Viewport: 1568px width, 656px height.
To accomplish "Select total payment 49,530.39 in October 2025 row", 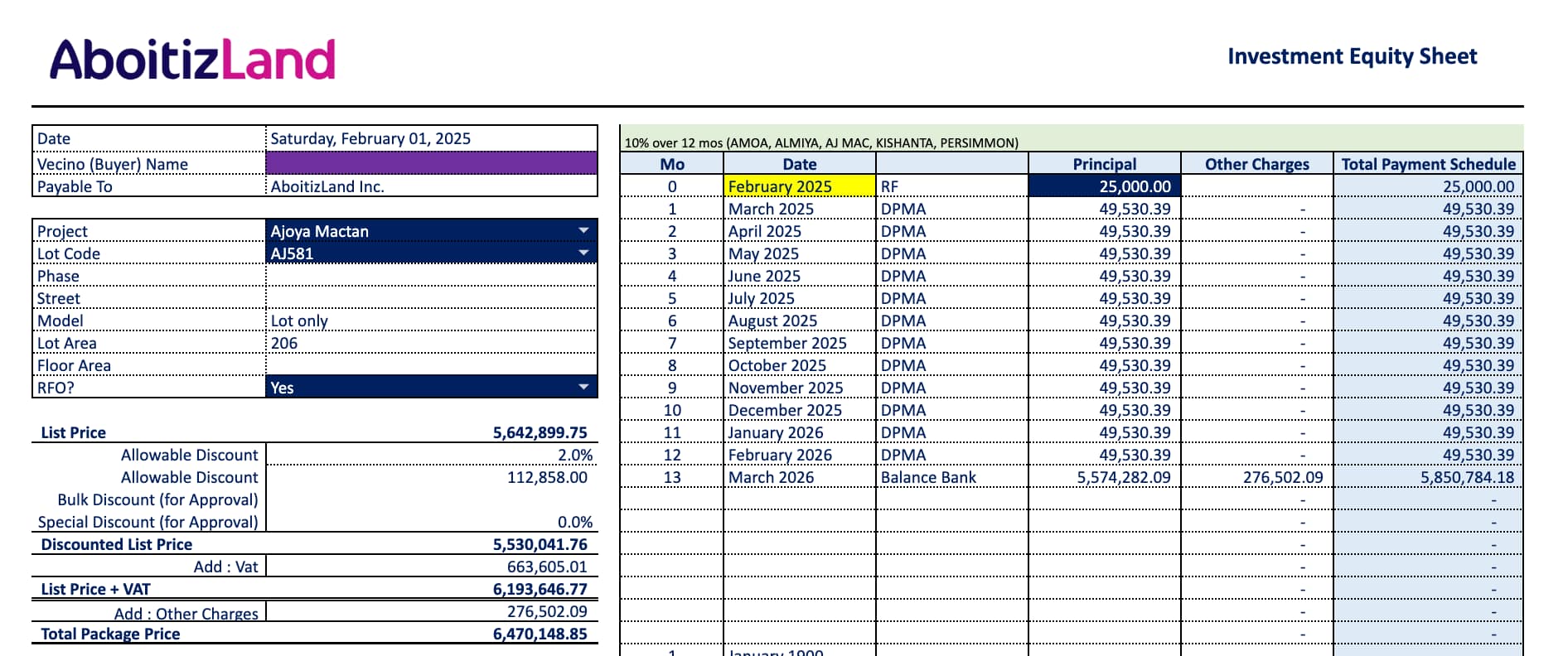I will [1428, 365].
